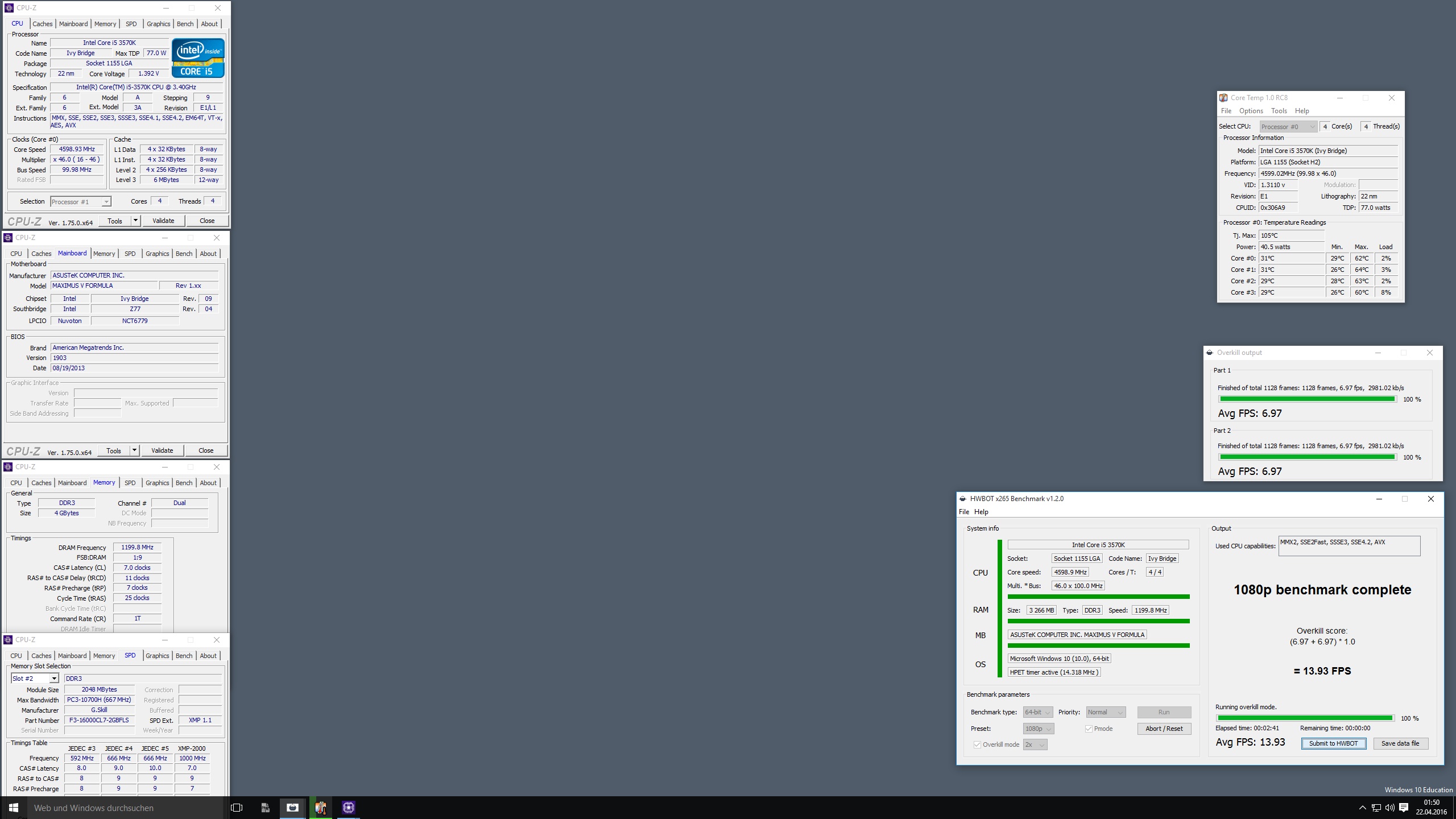Close the Overkill output window
The width and height of the screenshot is (1456, 819).
pyautogui.click(x=1429, y=353)
